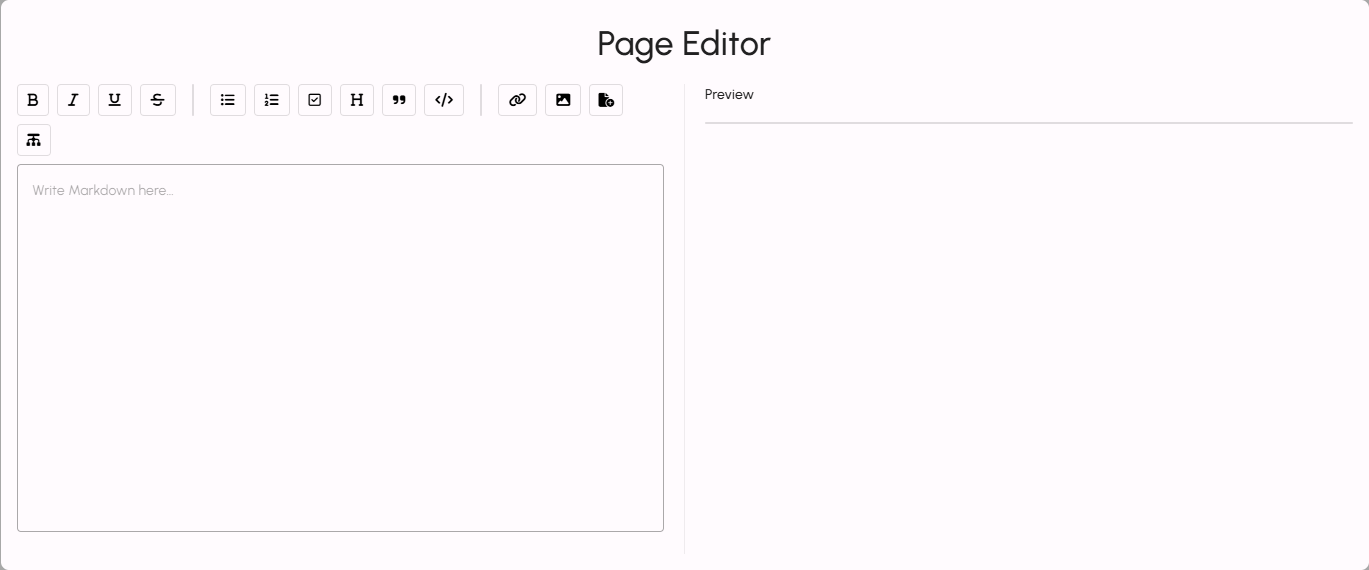Screen dimensions: 1369x570
Task: Insert a code block
Action: [444, 100]
